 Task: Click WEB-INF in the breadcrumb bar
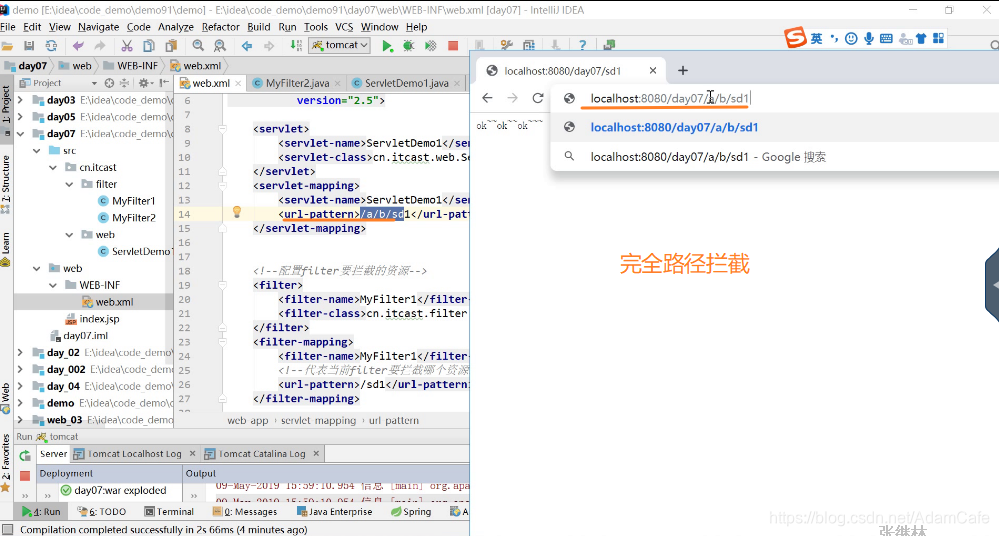pos(131,66)
